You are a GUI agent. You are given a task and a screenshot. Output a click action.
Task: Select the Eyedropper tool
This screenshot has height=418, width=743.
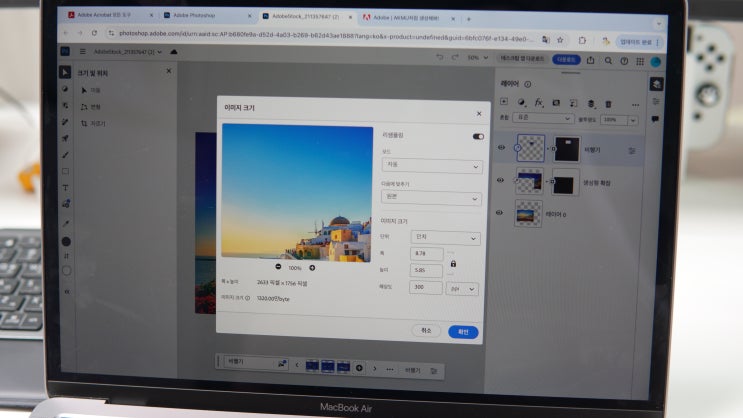[x=66, y=223]
